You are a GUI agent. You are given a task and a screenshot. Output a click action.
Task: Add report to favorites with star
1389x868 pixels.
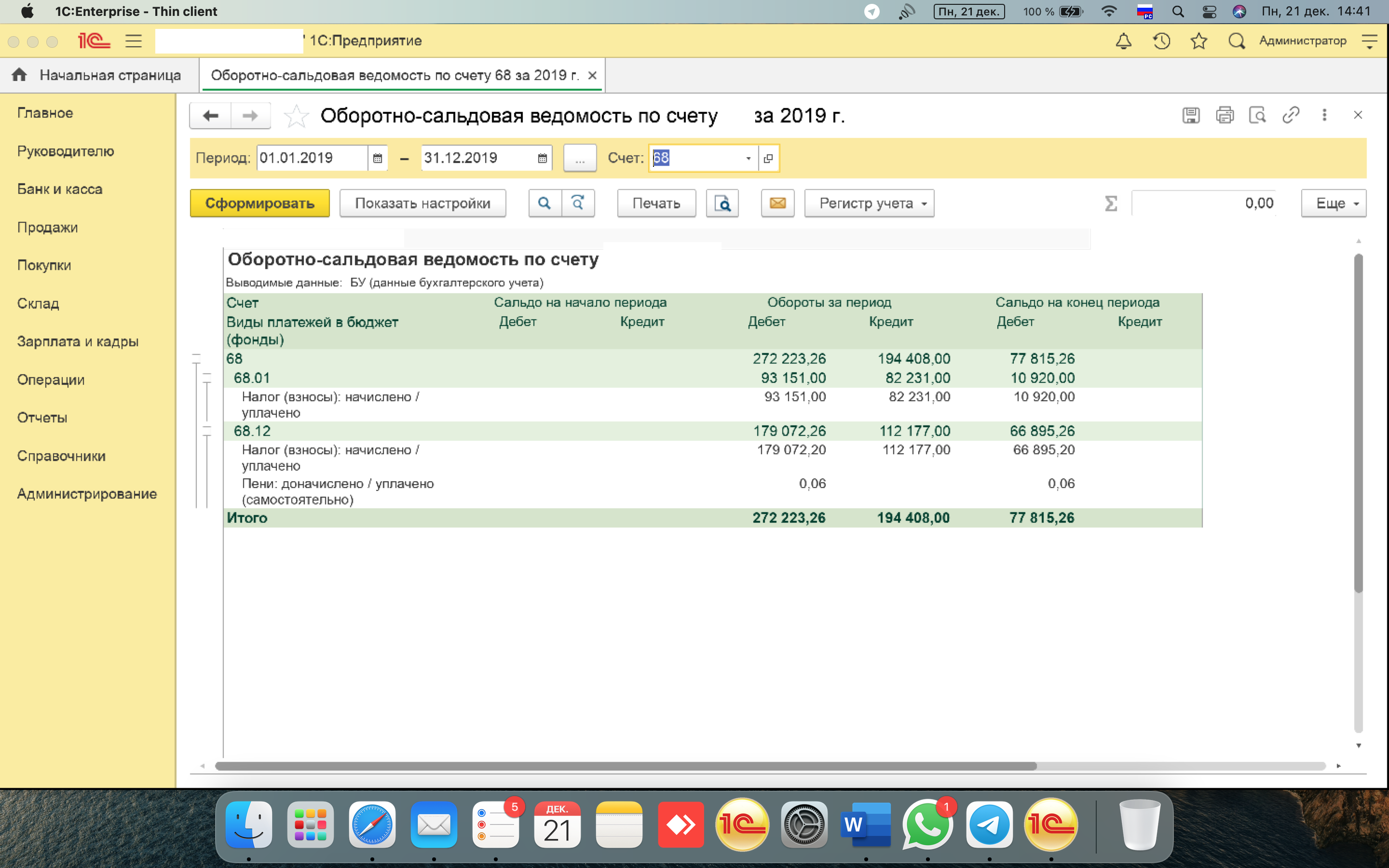click(x=296, y=116)
